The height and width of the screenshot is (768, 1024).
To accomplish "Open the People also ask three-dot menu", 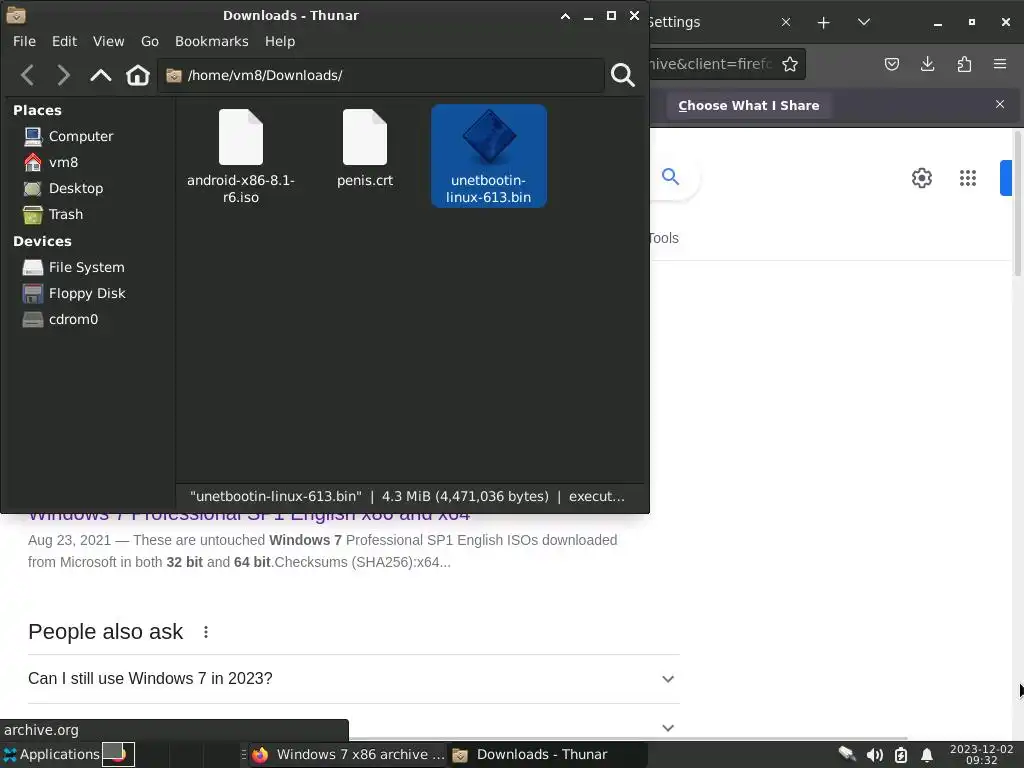I will [x=206, y=632].
